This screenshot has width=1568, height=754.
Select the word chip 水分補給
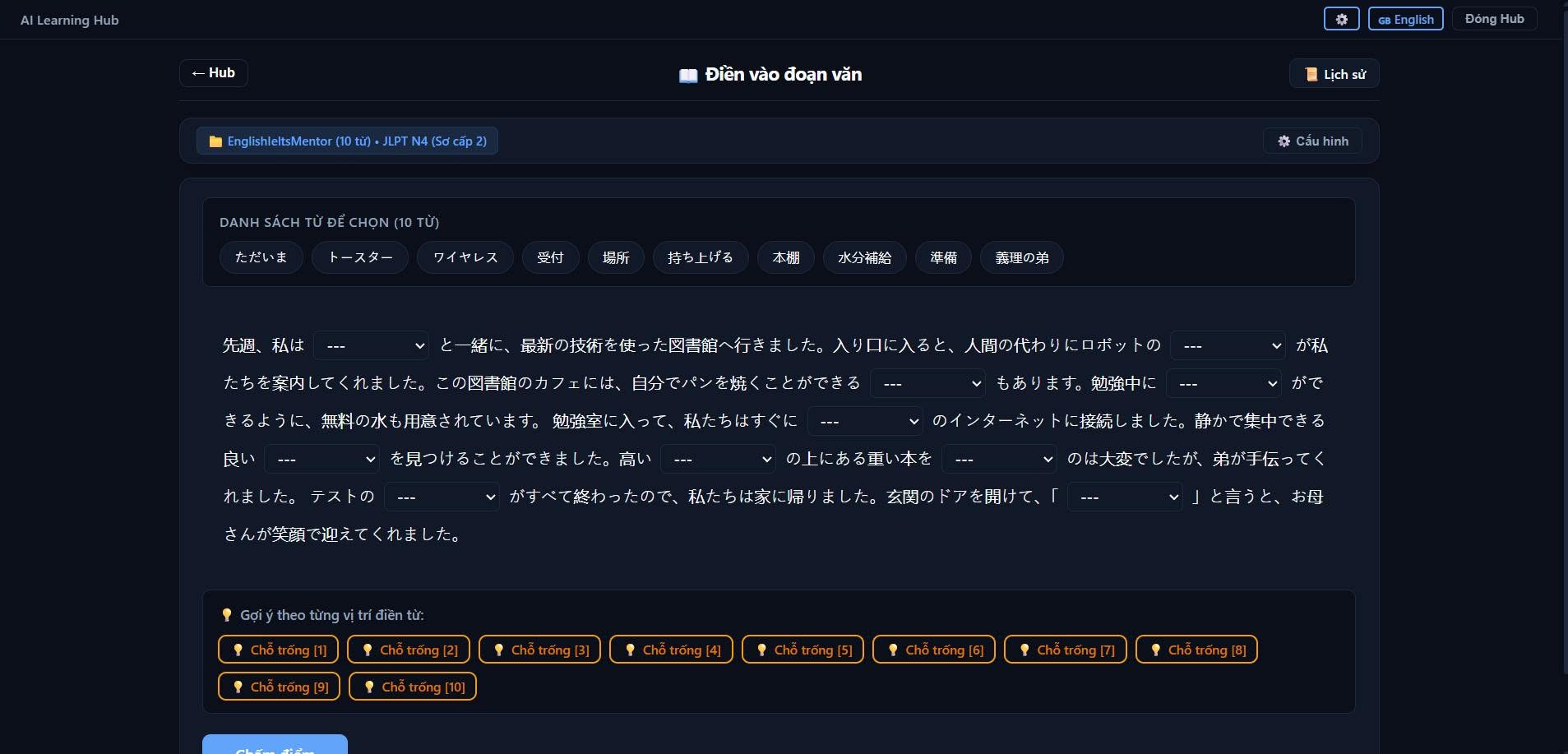[864, 257]
